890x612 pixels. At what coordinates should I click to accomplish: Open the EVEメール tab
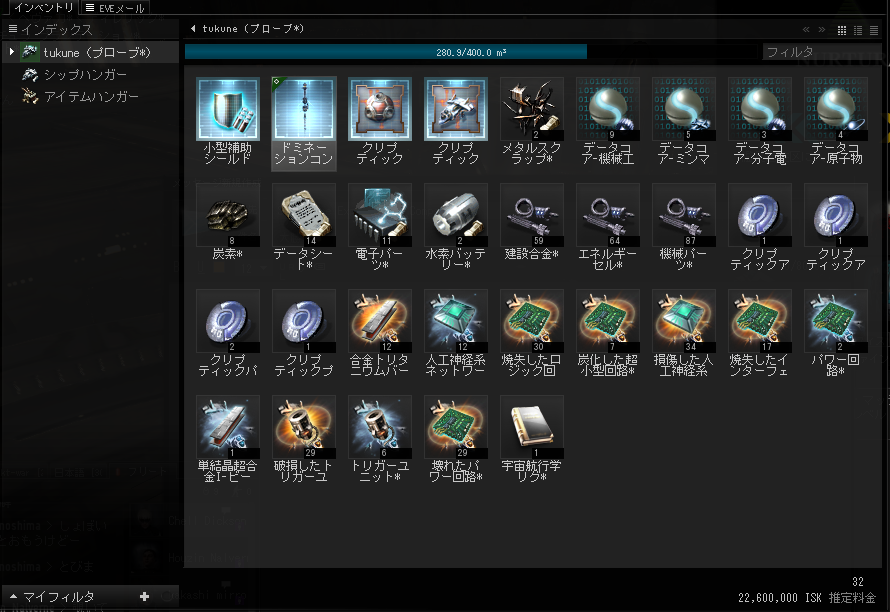point(115,8)
